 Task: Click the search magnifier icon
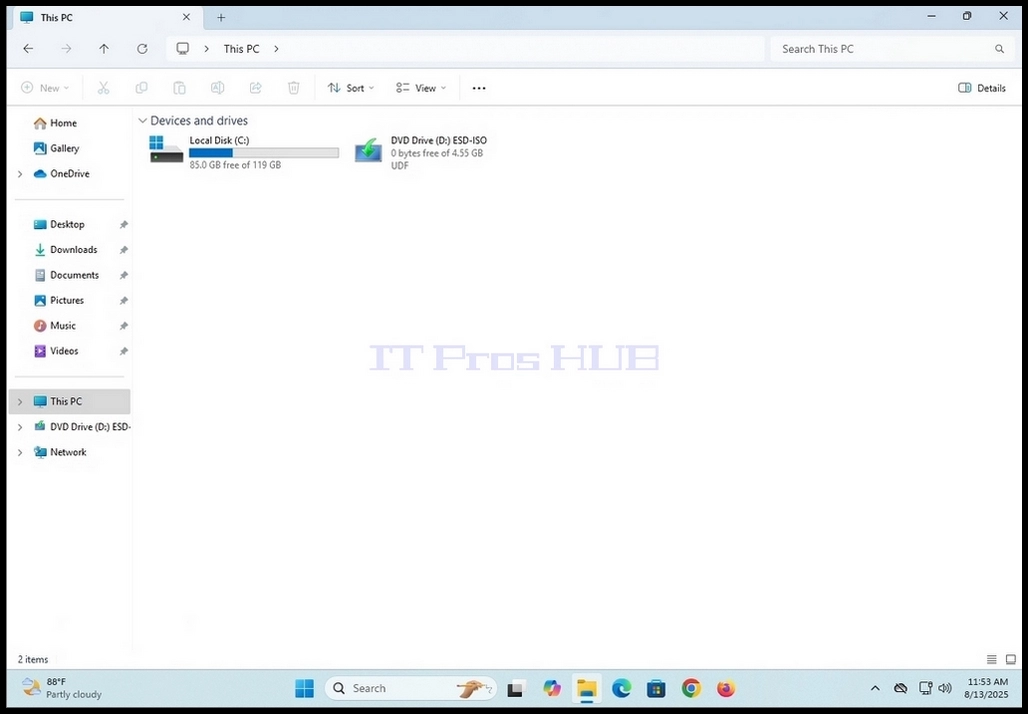tap(999, 49)
